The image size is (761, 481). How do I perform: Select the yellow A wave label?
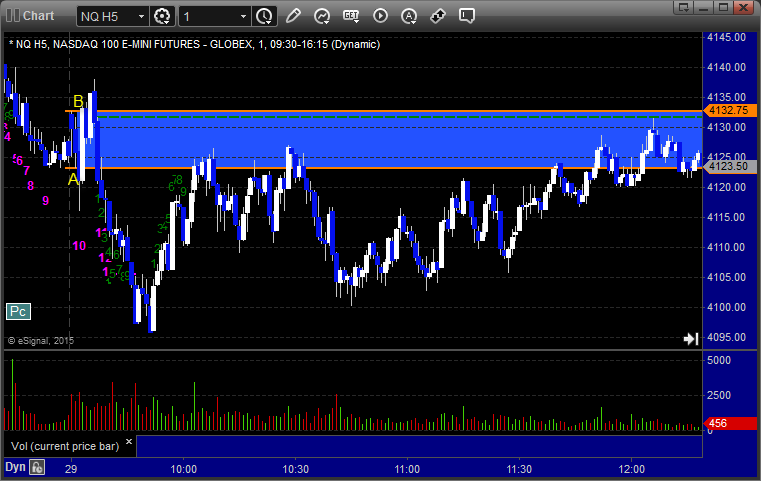point(73,179)
